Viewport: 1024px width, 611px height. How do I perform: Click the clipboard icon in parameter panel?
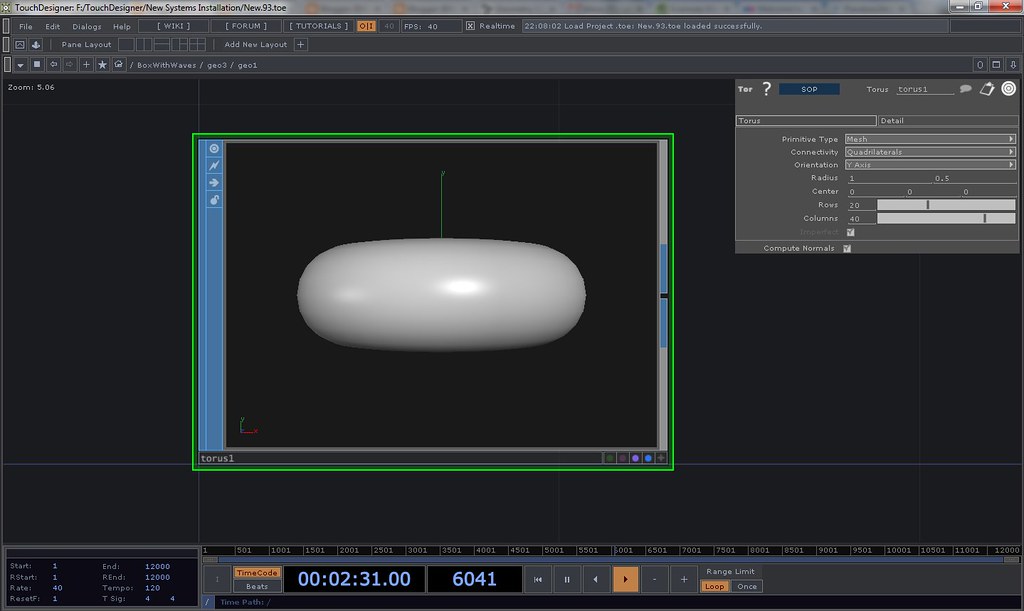pos(987,89)
